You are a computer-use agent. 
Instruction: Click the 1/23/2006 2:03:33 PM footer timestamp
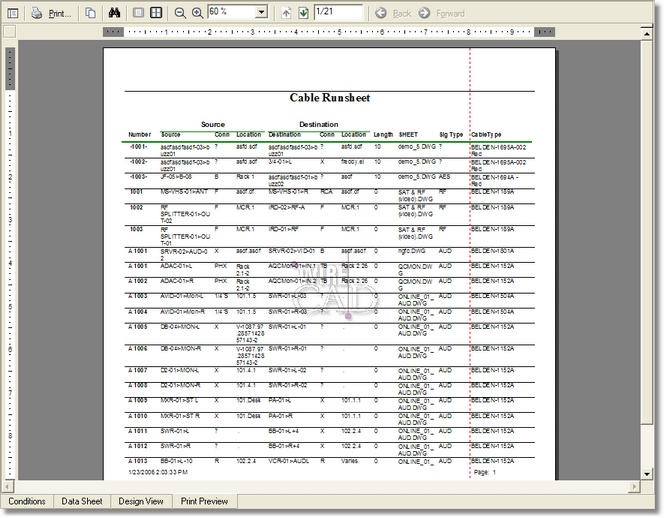(x=158, y=472)
